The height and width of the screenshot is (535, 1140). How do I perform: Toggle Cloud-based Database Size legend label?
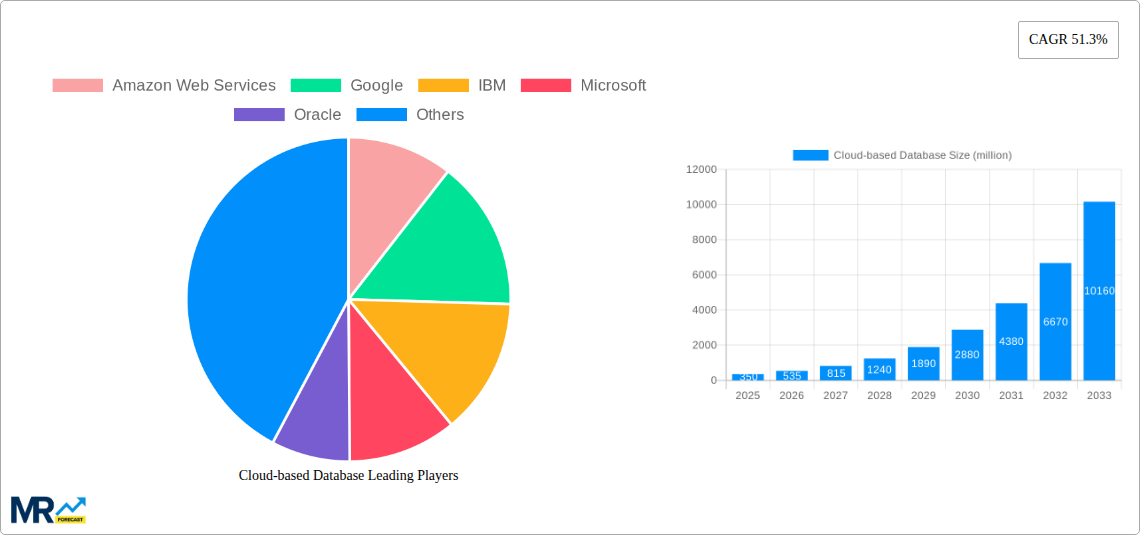tap(923, 155)
